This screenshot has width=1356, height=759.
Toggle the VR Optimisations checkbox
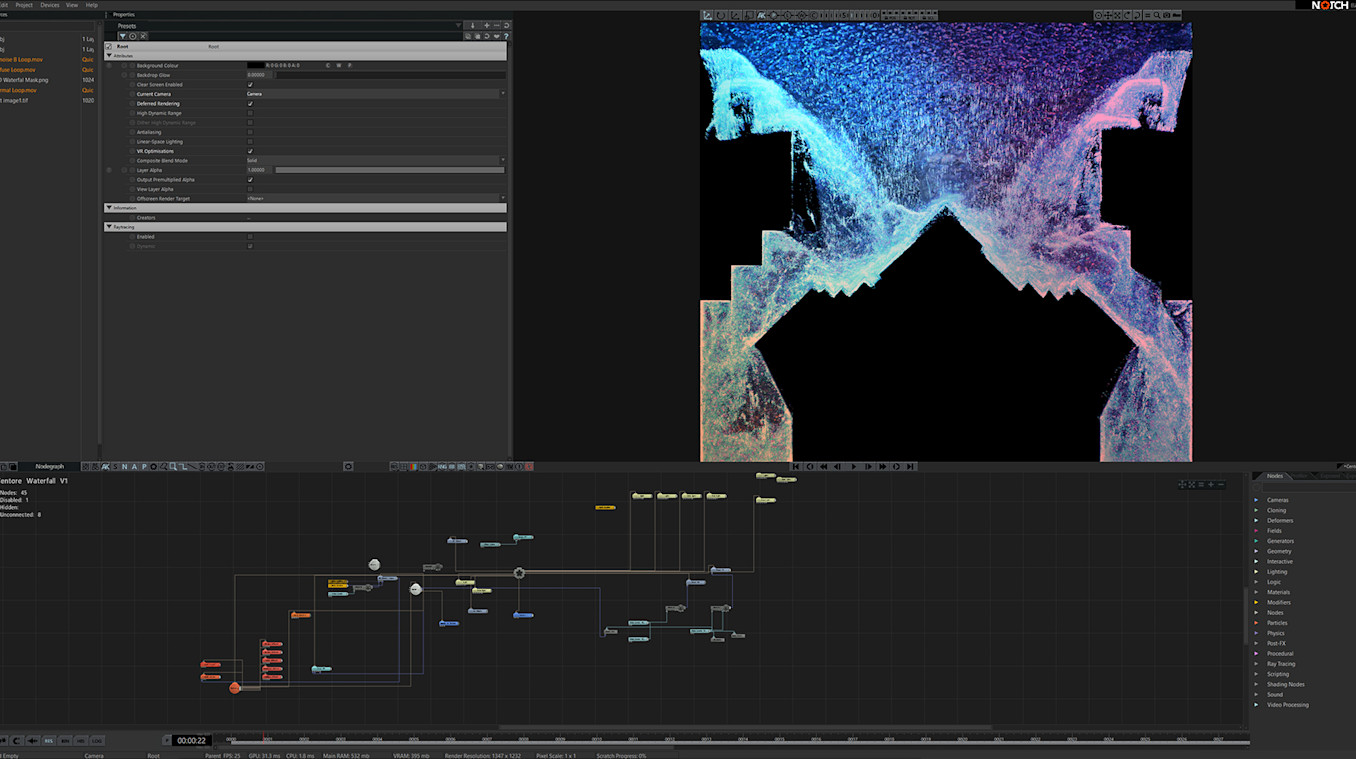point(250,151)
